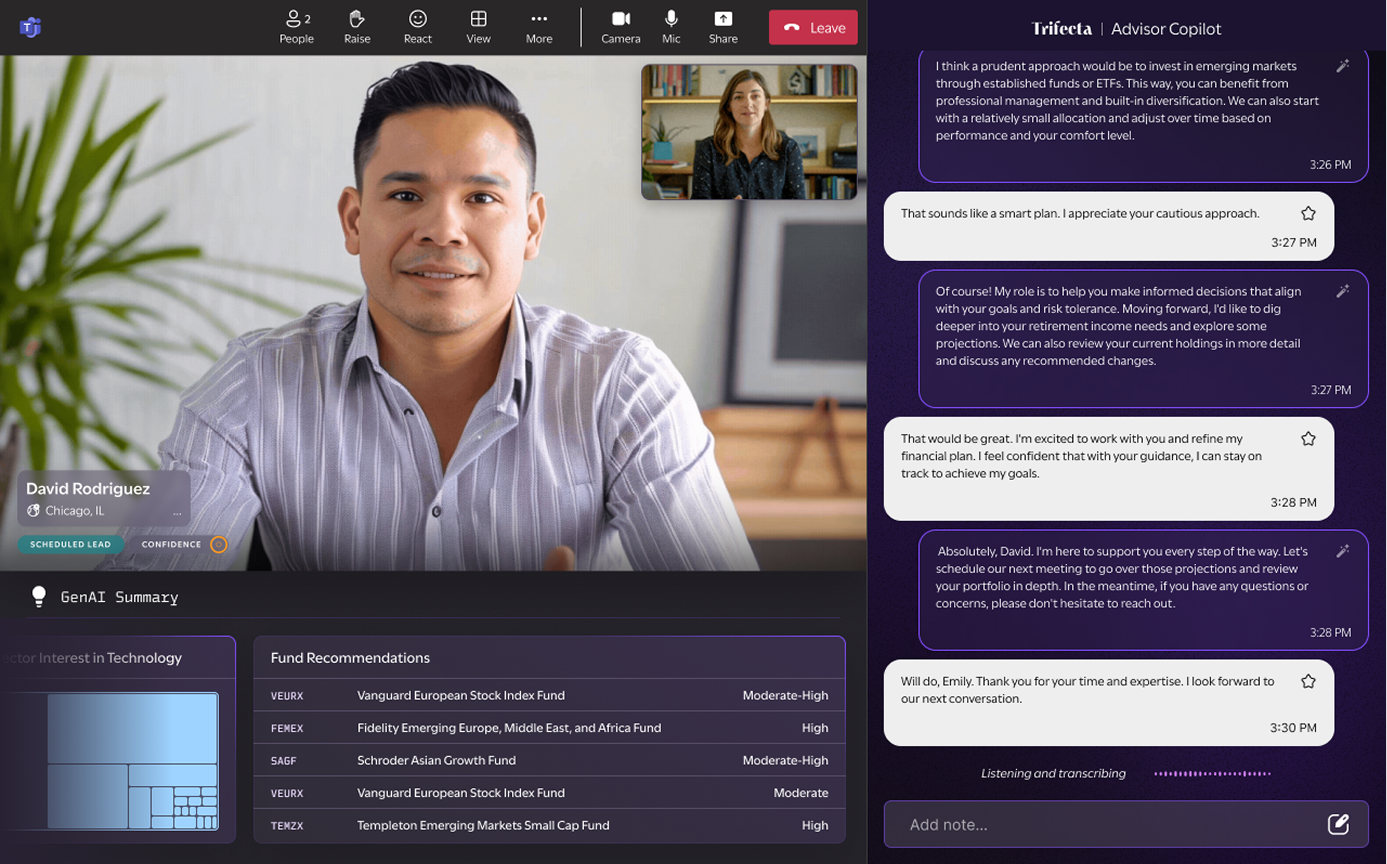The image size is (1387, 864).
Task: Select the FEMEX ticker row
Action: [549, 727]
